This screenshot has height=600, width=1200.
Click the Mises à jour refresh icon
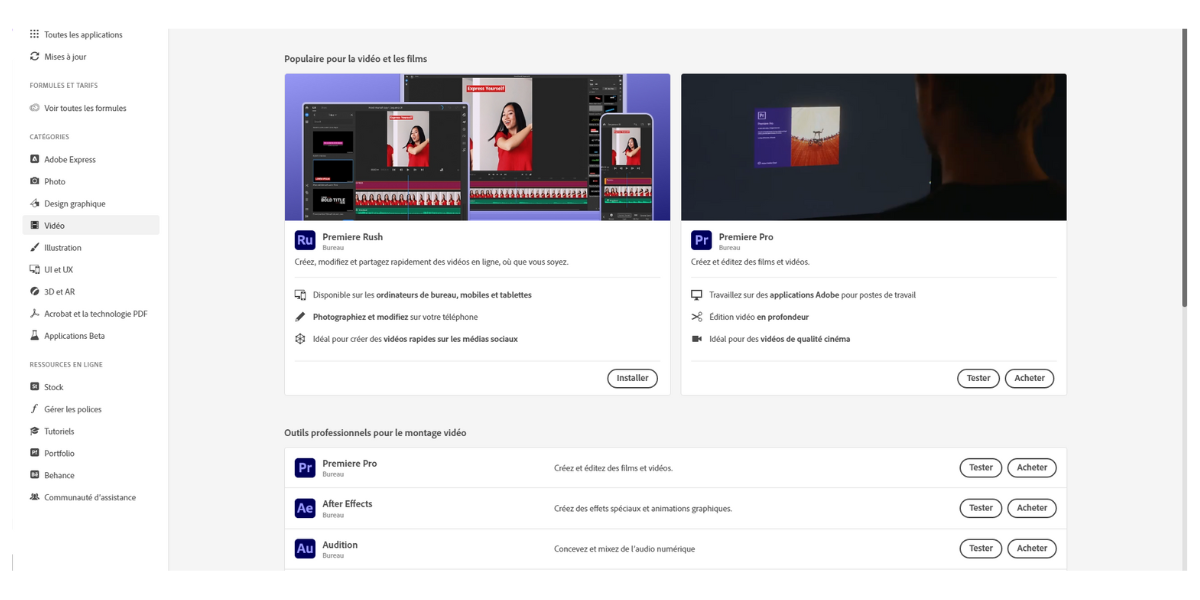pyautogui.click(x=35, y=57)
